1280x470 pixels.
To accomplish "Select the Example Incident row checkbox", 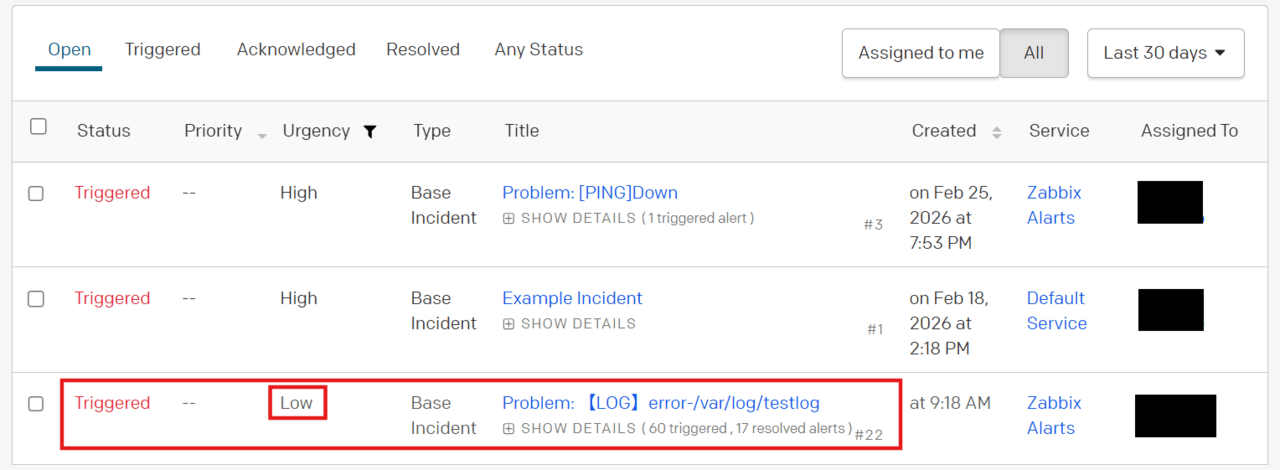I will [36, 299].
